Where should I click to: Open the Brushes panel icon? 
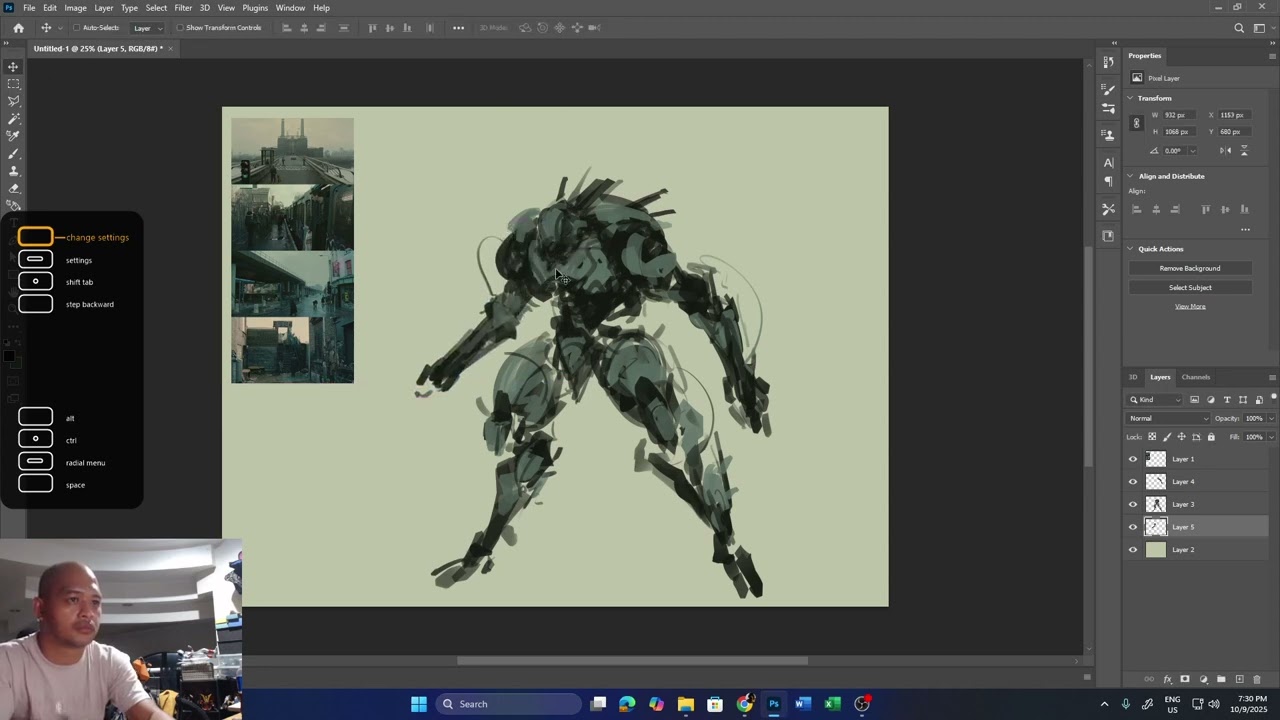[1108, 90]
